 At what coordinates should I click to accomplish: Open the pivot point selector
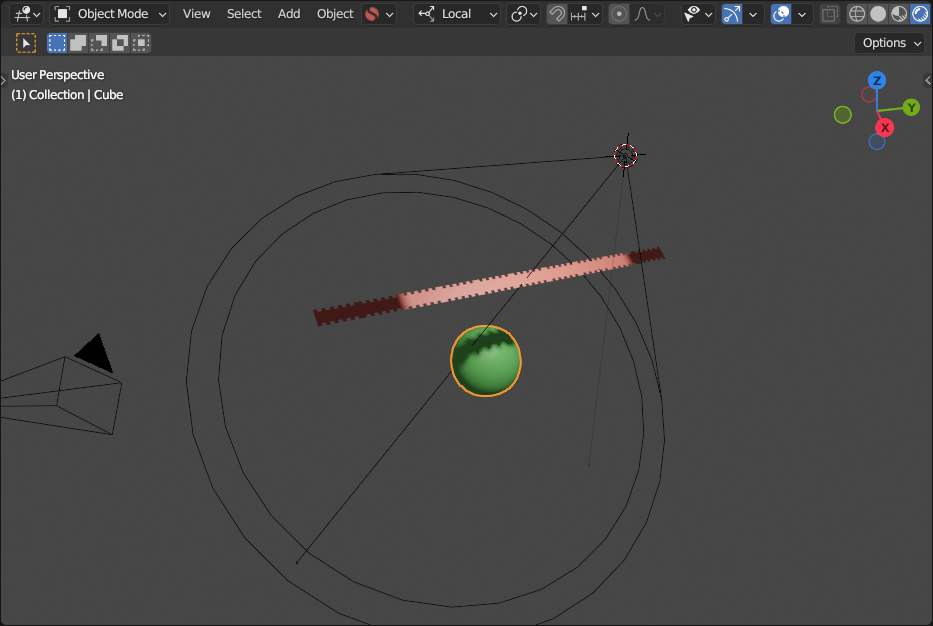tap(524, 14)
